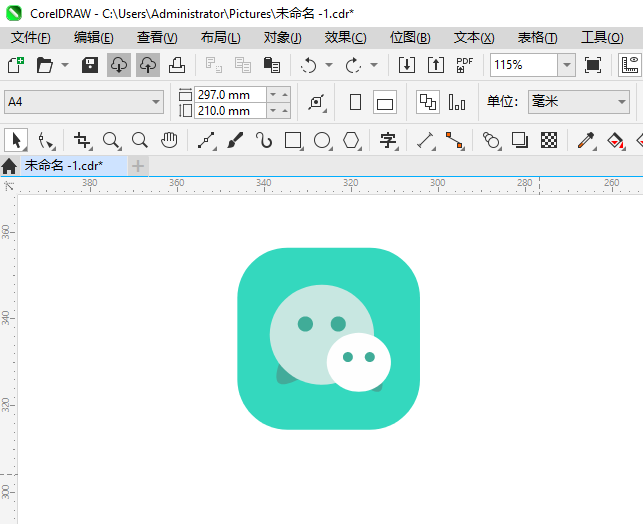Viewport: 643px width, 524px height.
Task: Open a file with the folder icon
Action: pos(45,65)
